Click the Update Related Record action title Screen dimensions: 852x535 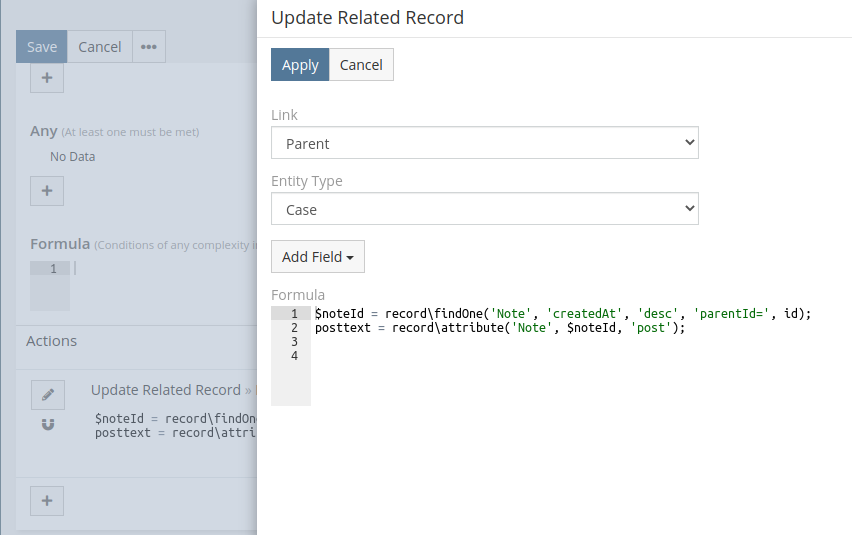165,390
